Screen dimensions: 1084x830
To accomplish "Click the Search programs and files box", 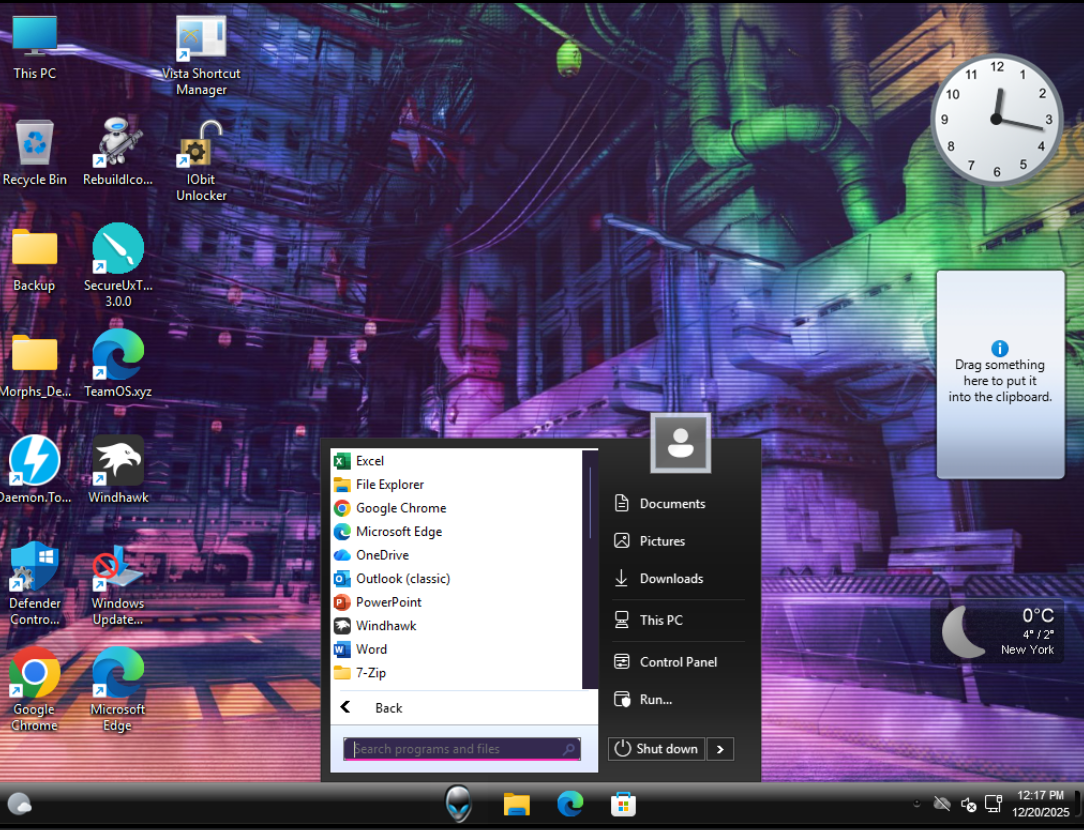I will (x=462, y=749).
